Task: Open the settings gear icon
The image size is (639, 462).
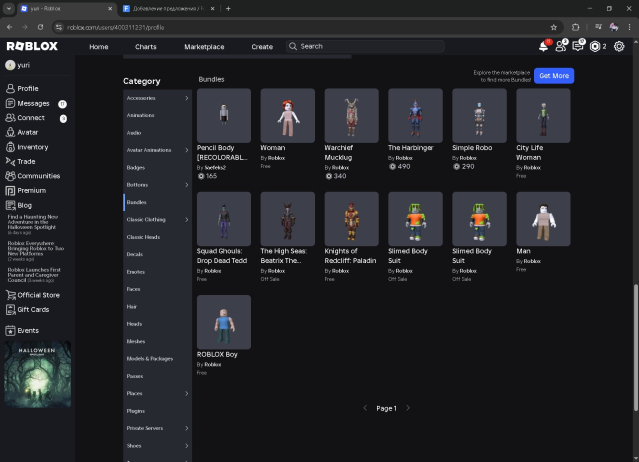Action: (619, 46)
